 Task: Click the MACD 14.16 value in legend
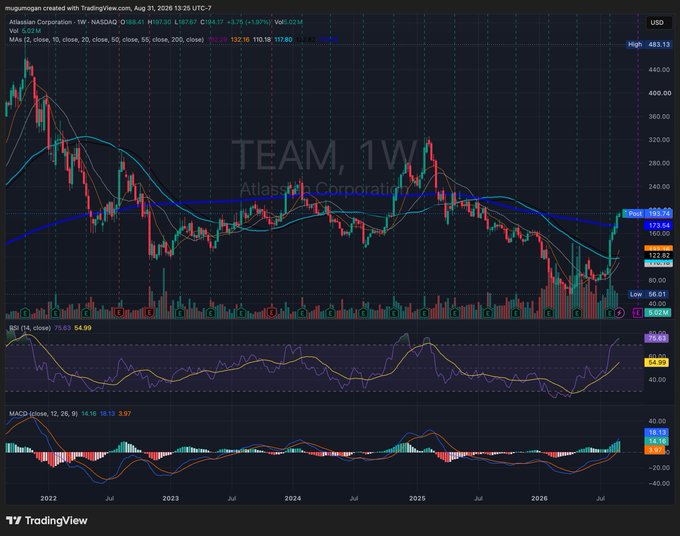(89, 414)
